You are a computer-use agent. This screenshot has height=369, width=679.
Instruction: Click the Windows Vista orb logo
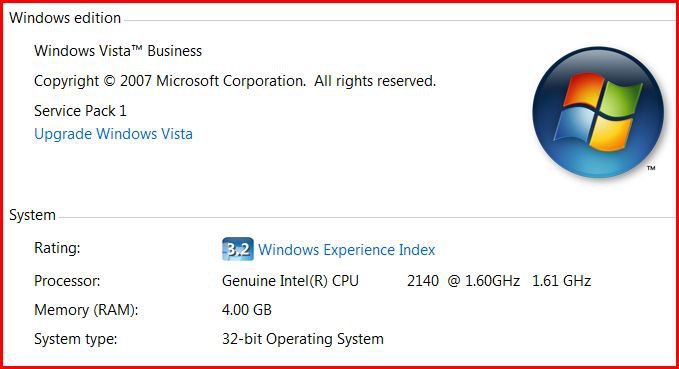coord(598,112)
